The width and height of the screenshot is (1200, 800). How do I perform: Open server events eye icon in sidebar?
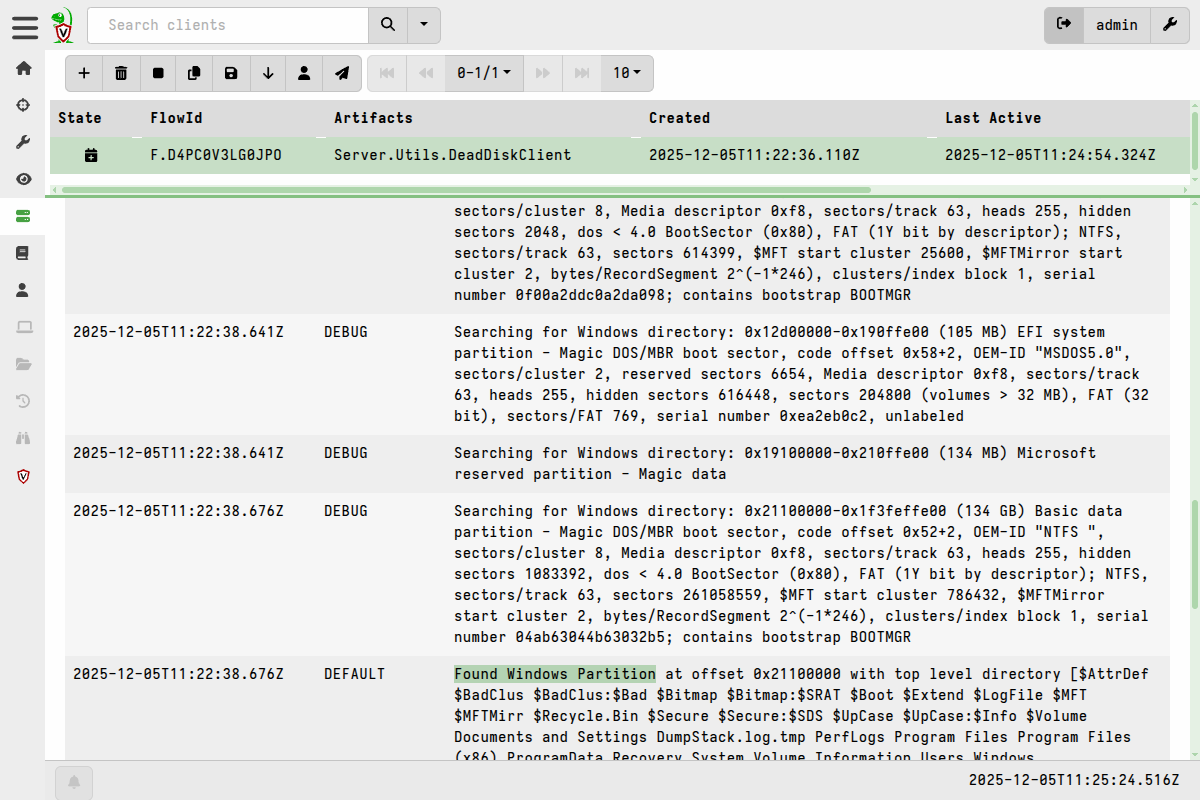tap(23, 179)
